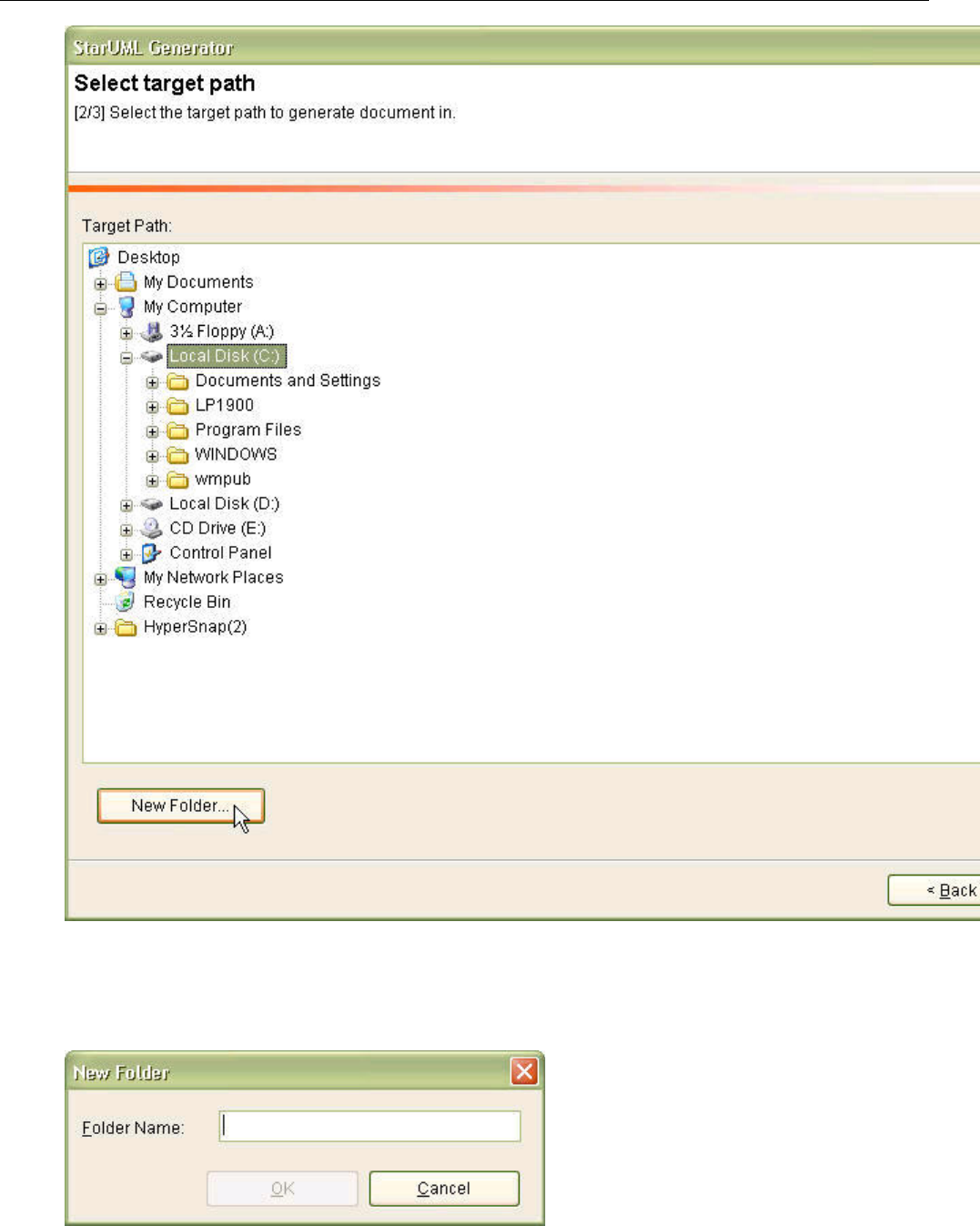This screenshot has width=980, height=1226.
Task: Collapse the Local Disk (C:) node
Action: coord(126,358)
